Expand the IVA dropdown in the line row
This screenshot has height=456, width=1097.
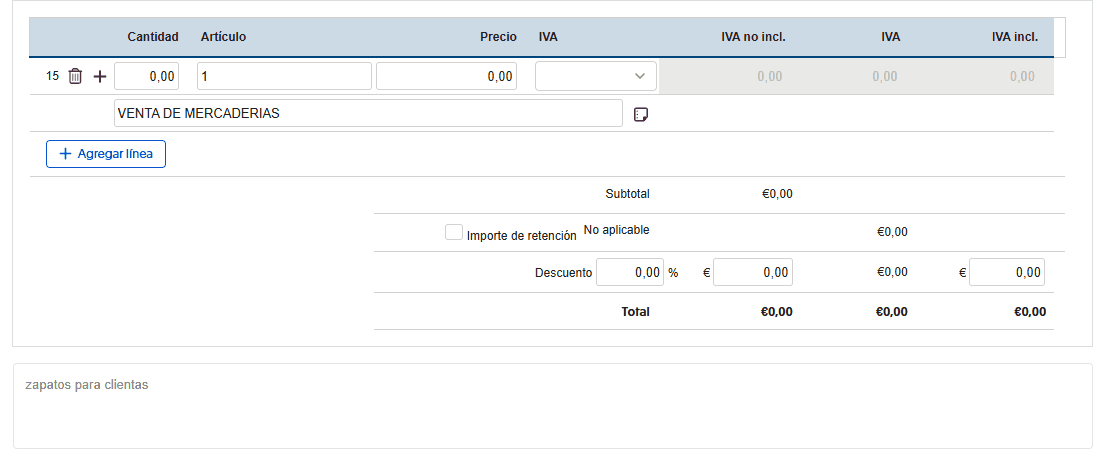pyautogui.click(x=596, y=76)
